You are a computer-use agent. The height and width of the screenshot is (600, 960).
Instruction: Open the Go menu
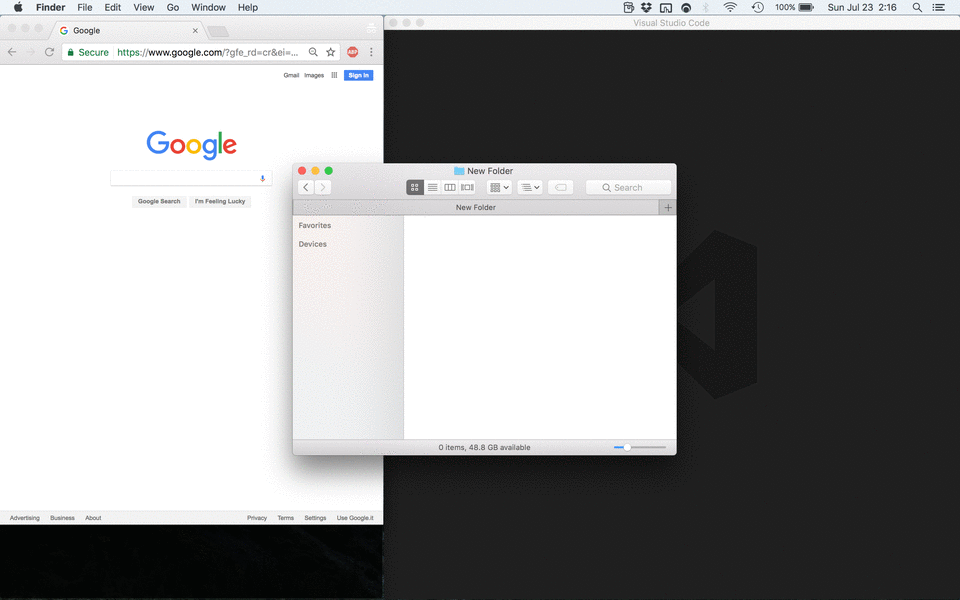[x=173, y=7]
